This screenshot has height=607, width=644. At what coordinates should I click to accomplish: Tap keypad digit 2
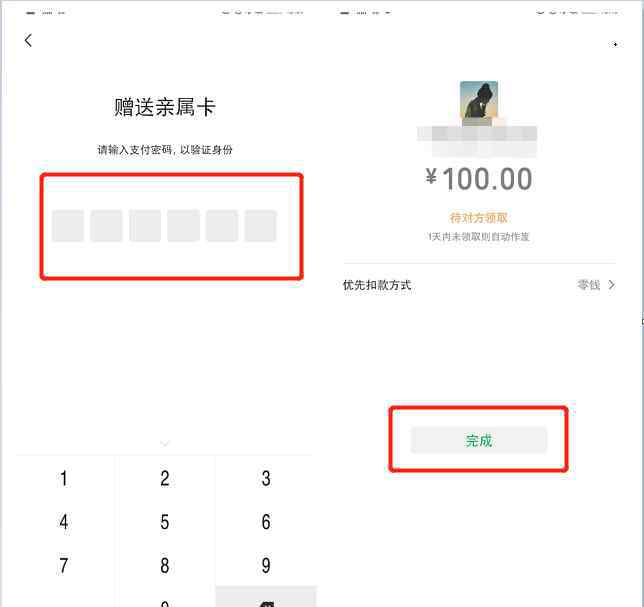tap(165, 478)
